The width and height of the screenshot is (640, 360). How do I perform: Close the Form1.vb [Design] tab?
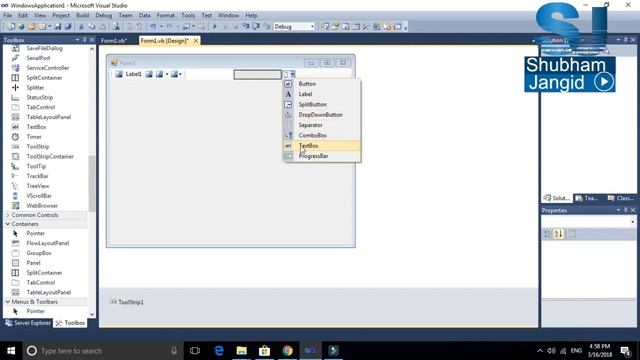pos(196,40)
